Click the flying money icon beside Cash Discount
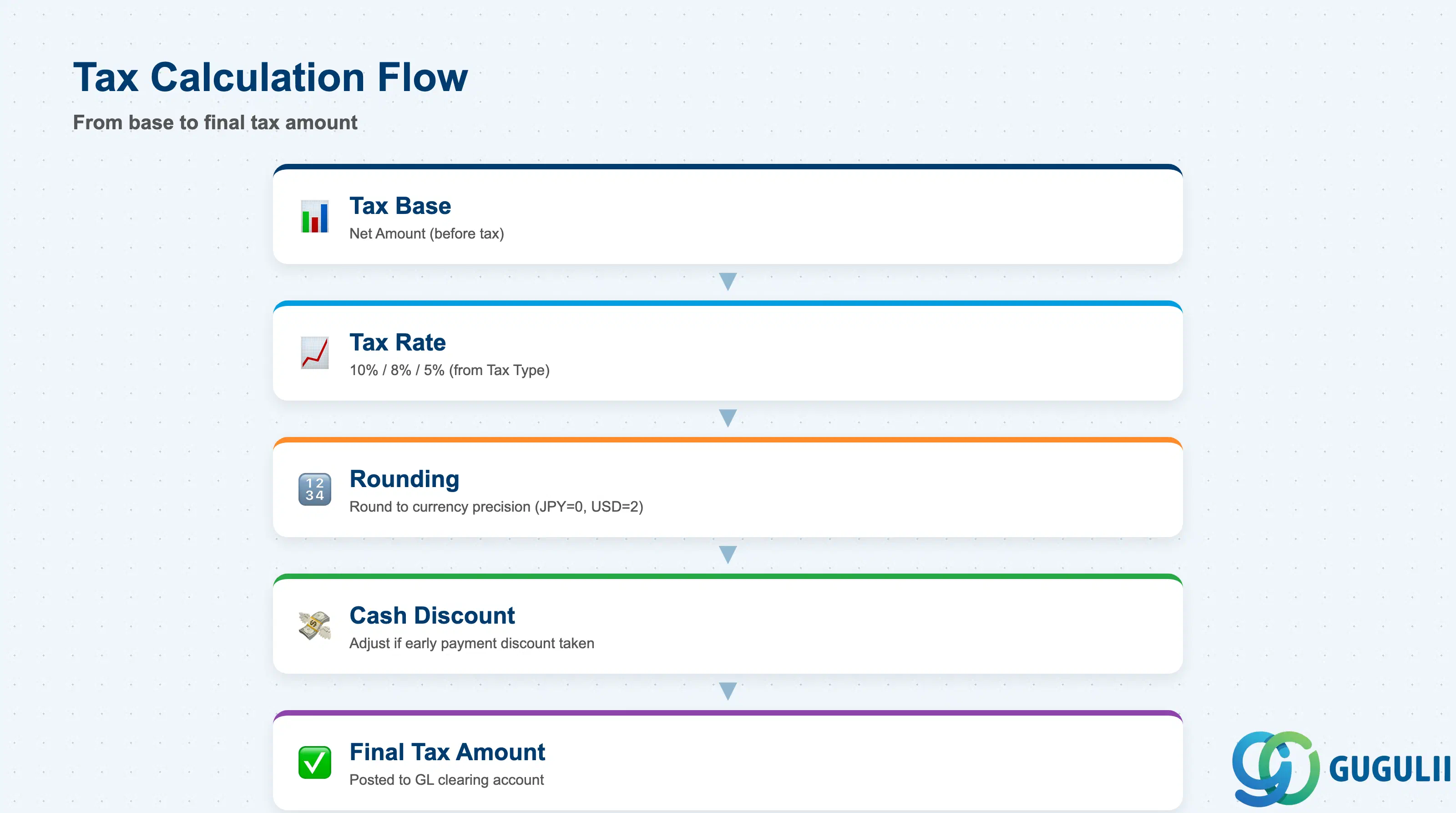 (x=315, y=625)
